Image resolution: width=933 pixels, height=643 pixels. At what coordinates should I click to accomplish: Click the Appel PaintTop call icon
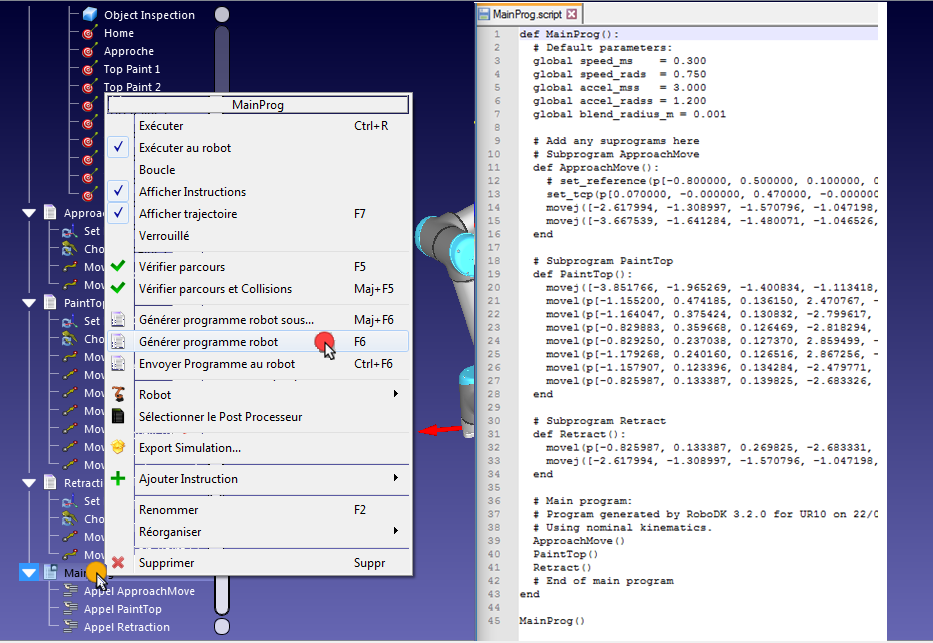pos(71,609)
